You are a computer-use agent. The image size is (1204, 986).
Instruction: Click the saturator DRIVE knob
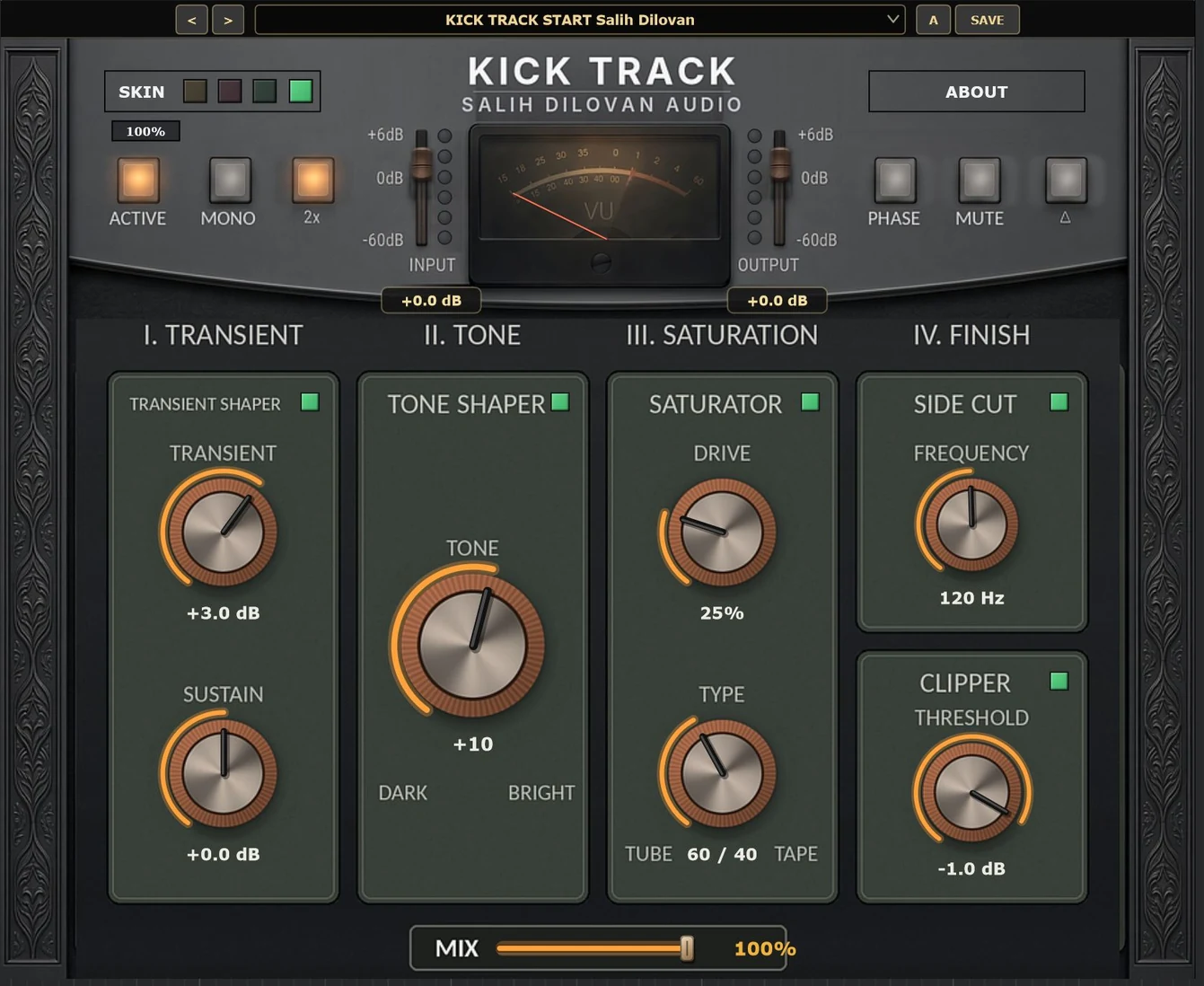tap(722, 532)
